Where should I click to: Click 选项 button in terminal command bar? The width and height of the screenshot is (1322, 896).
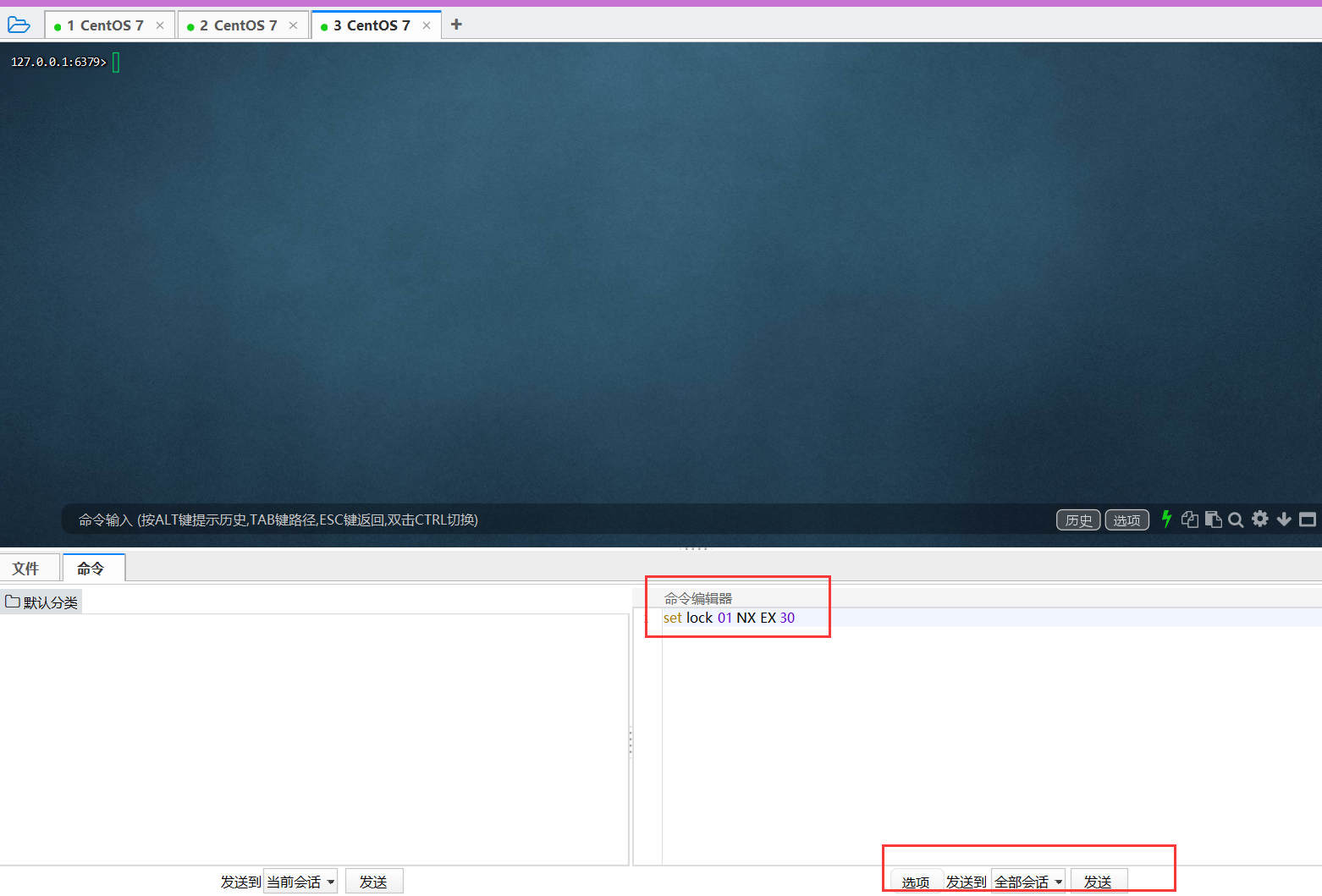point(1126,520)
